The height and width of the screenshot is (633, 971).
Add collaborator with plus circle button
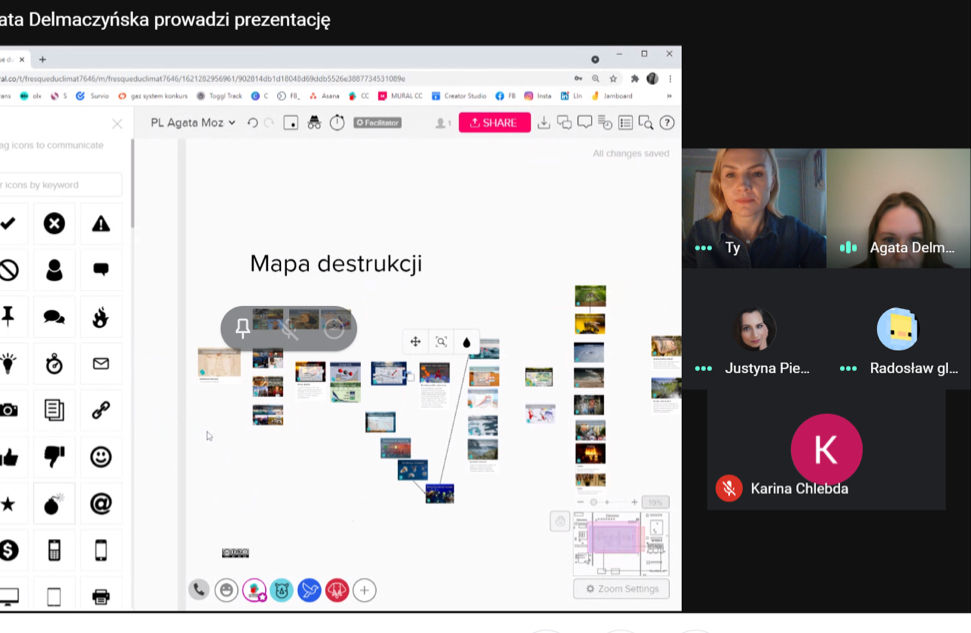coord(364,590)
